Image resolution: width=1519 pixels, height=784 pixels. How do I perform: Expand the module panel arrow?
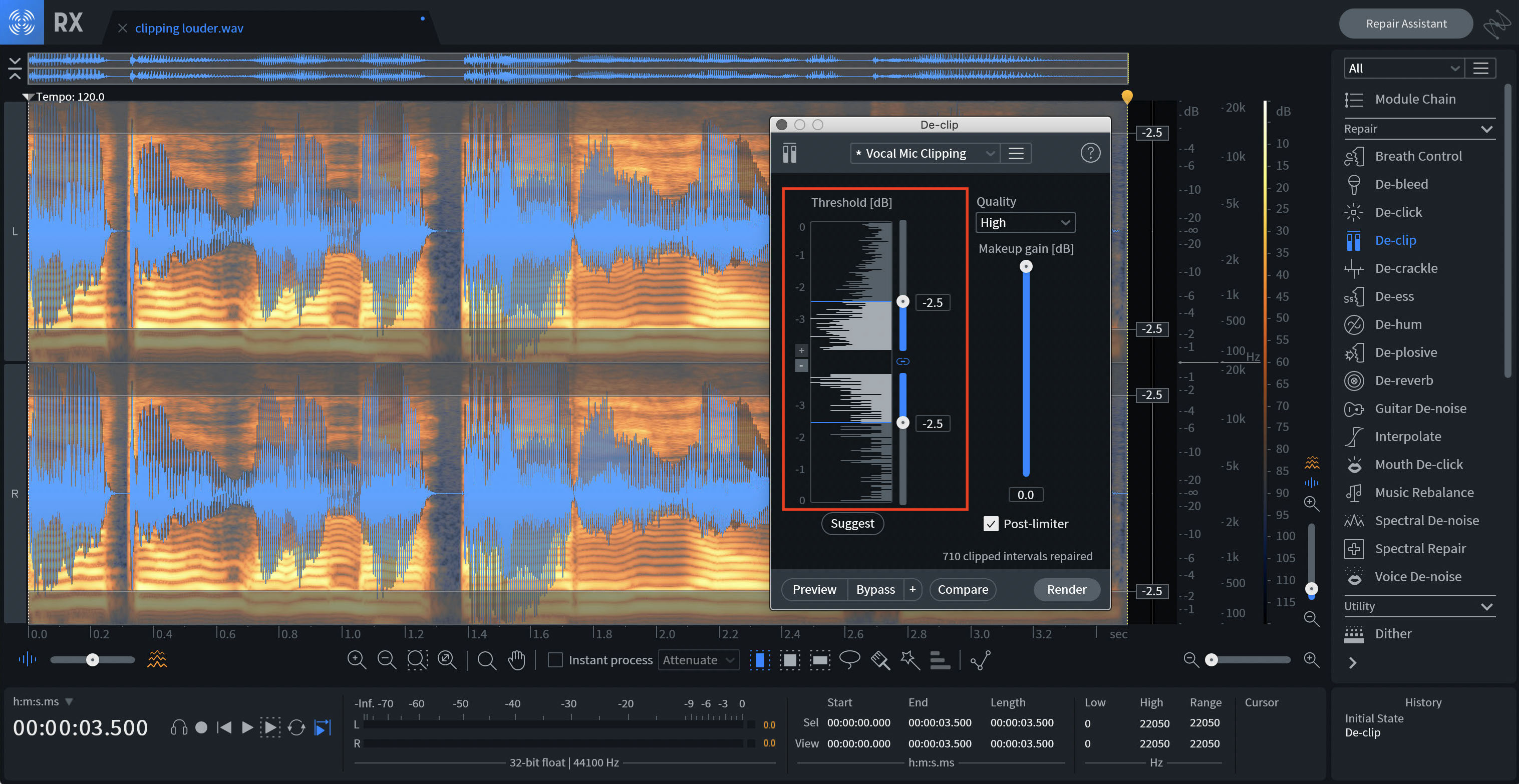[1353, 663]
